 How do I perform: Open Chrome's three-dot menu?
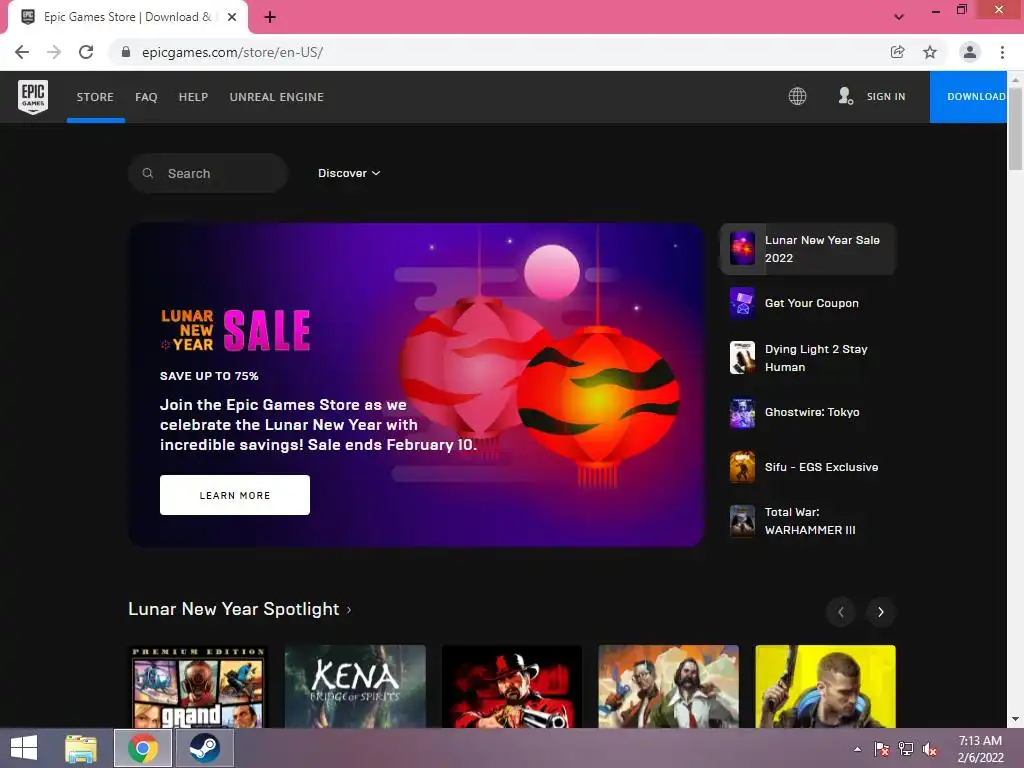tap(1002, 52)
